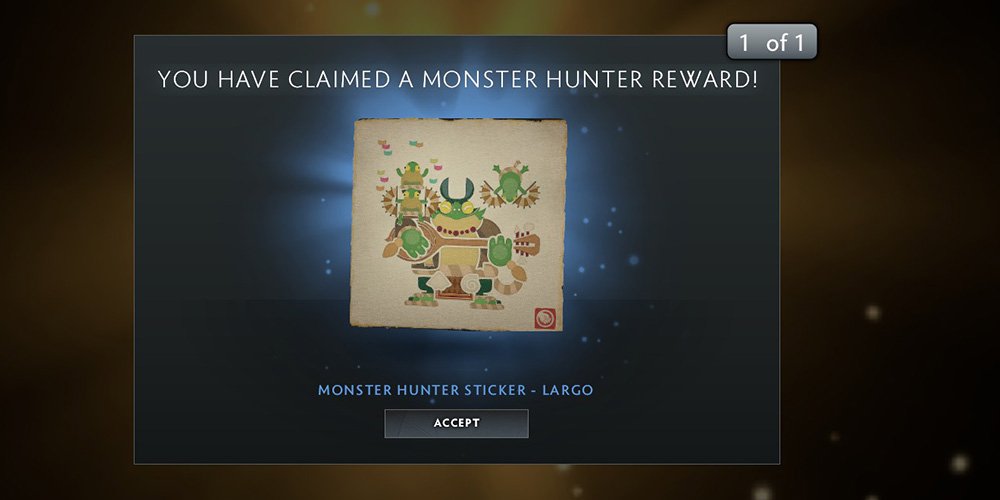Click Largo's green hand holding the lute neck
This screenshot has height=500, width=1000.
[x=502, y=251]
